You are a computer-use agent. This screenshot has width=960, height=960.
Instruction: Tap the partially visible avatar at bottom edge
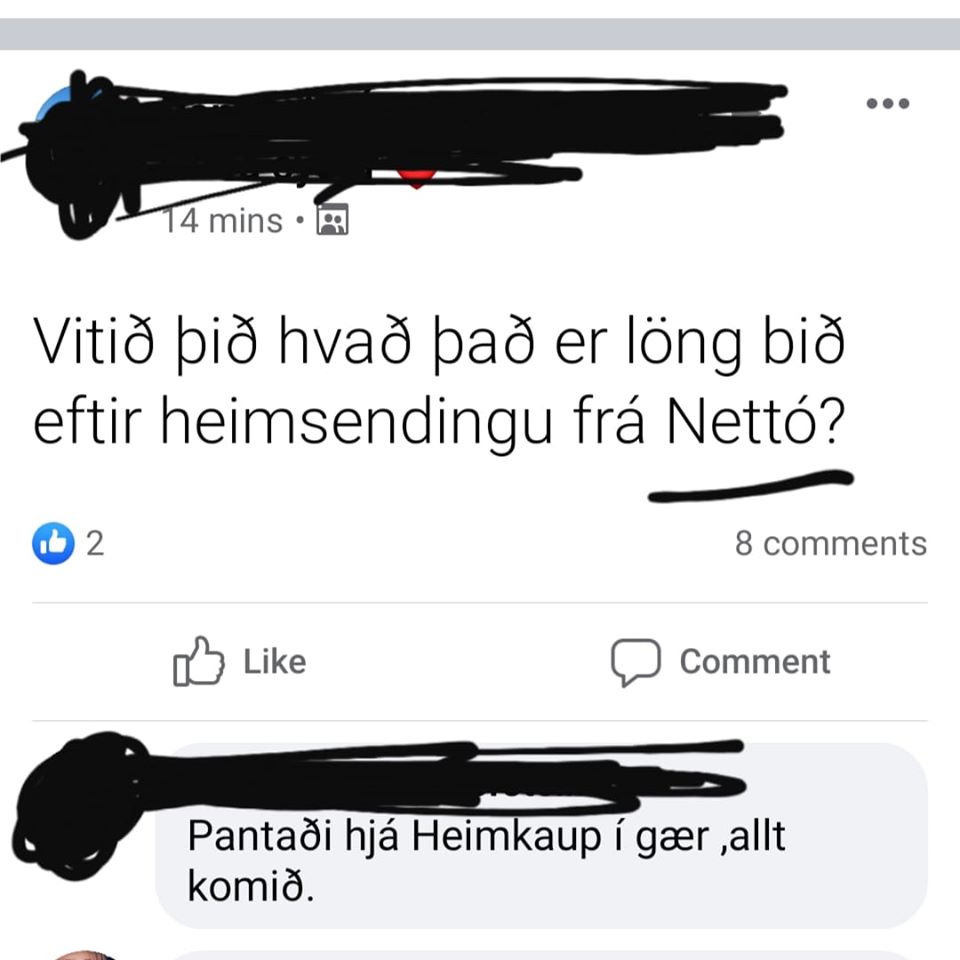click(86, 955)
